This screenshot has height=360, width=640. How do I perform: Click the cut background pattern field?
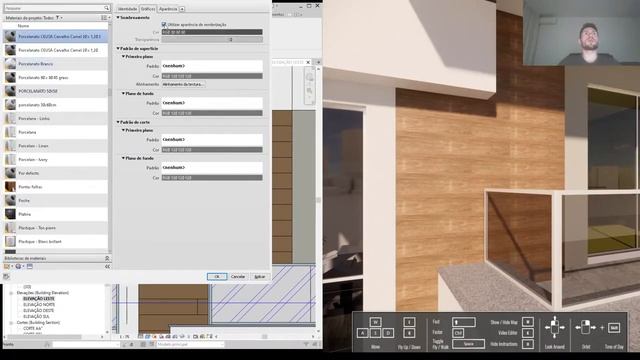point(212,167)
